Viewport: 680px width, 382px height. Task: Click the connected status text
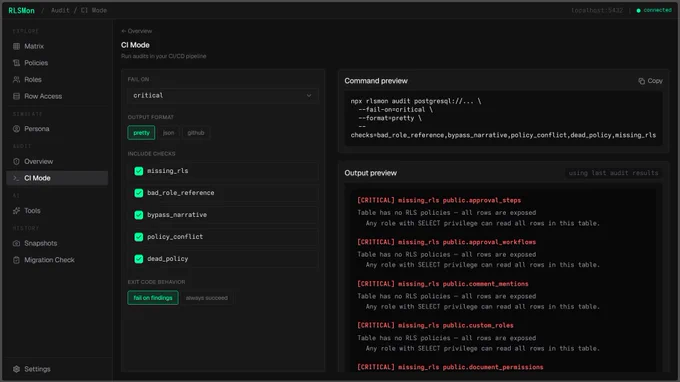pos(657,10)
